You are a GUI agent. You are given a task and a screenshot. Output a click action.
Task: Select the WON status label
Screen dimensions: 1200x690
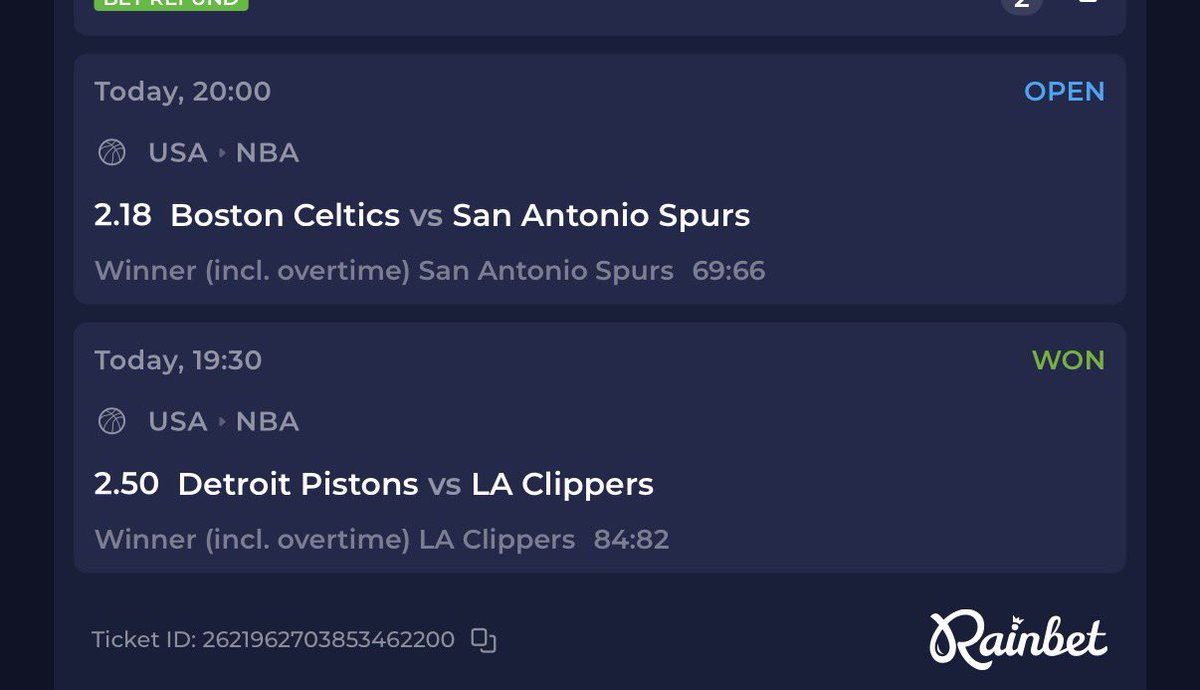pyautogui.click(x=1069, y=360)
